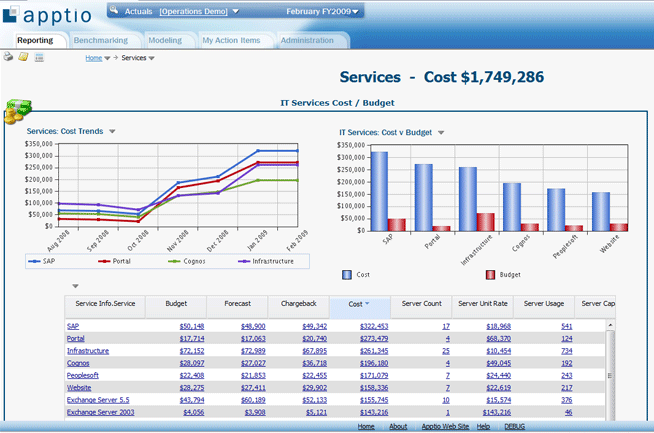The image size is (654, 433).
Task: Click the blue Cost legend swatch
Action: pos(347,275)
